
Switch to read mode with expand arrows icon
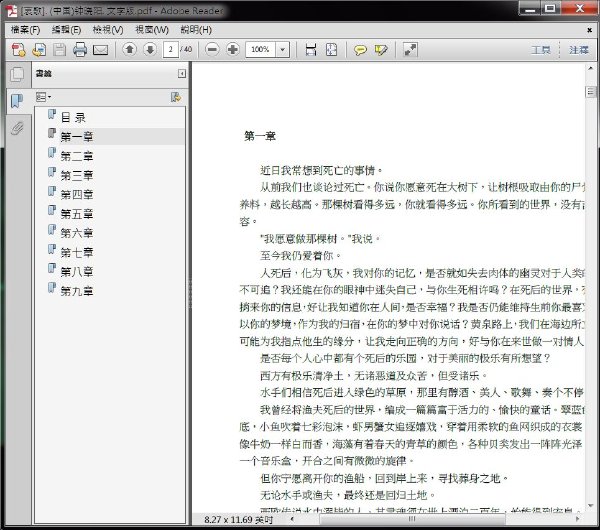tap(410, 50)
